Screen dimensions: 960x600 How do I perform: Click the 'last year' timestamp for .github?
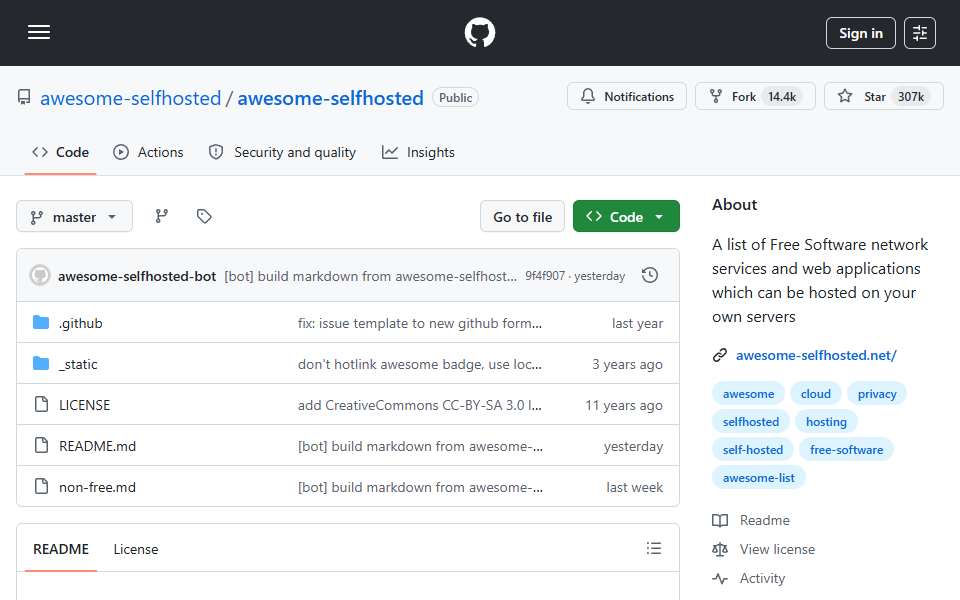point(637,323)
